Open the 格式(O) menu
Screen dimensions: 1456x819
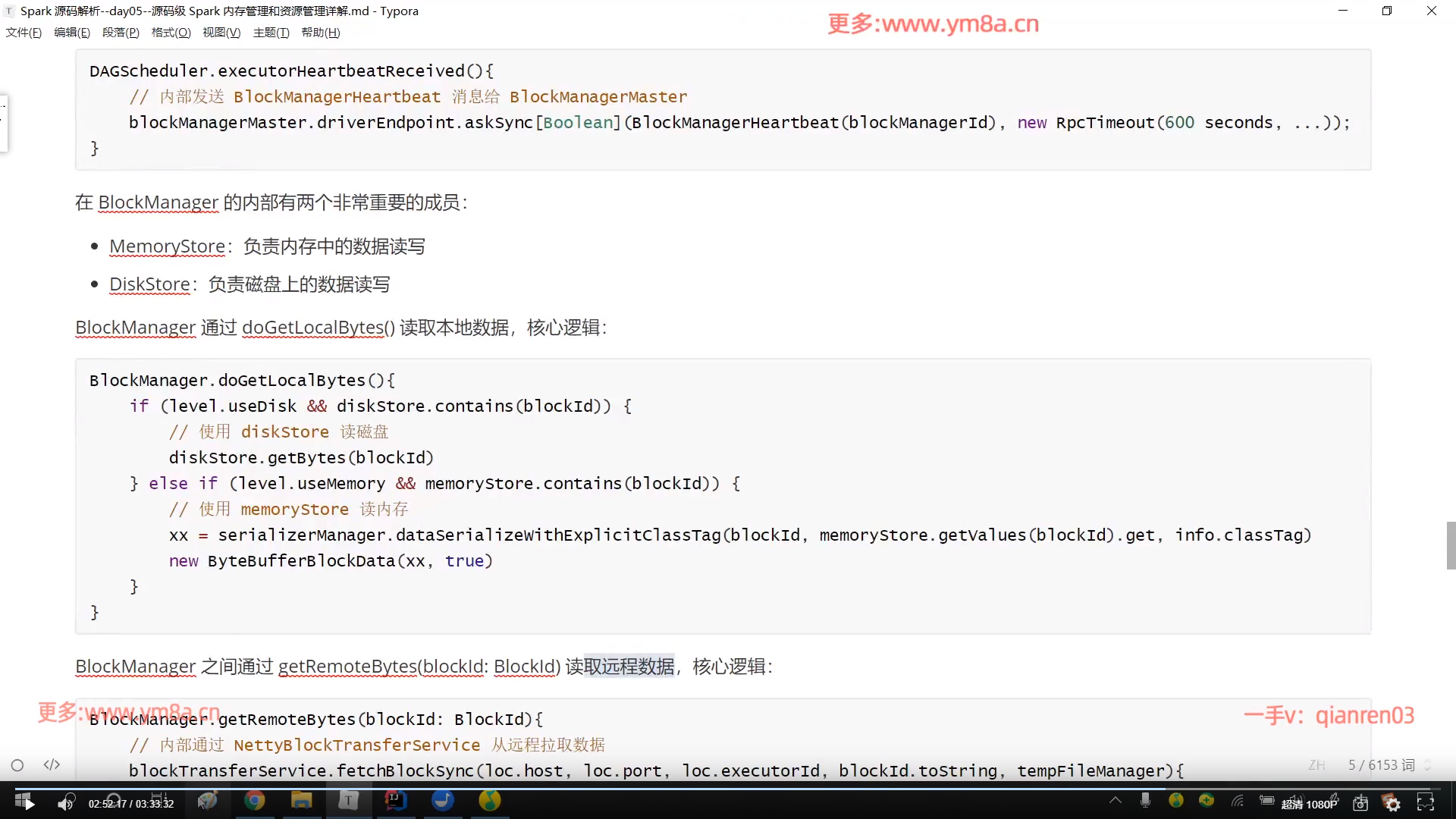pyautogui.click(x=171, y=33)
